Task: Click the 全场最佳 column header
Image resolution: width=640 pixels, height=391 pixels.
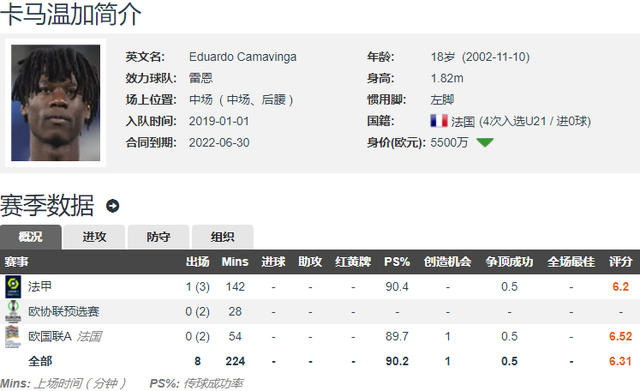Action: click(571, 262)
